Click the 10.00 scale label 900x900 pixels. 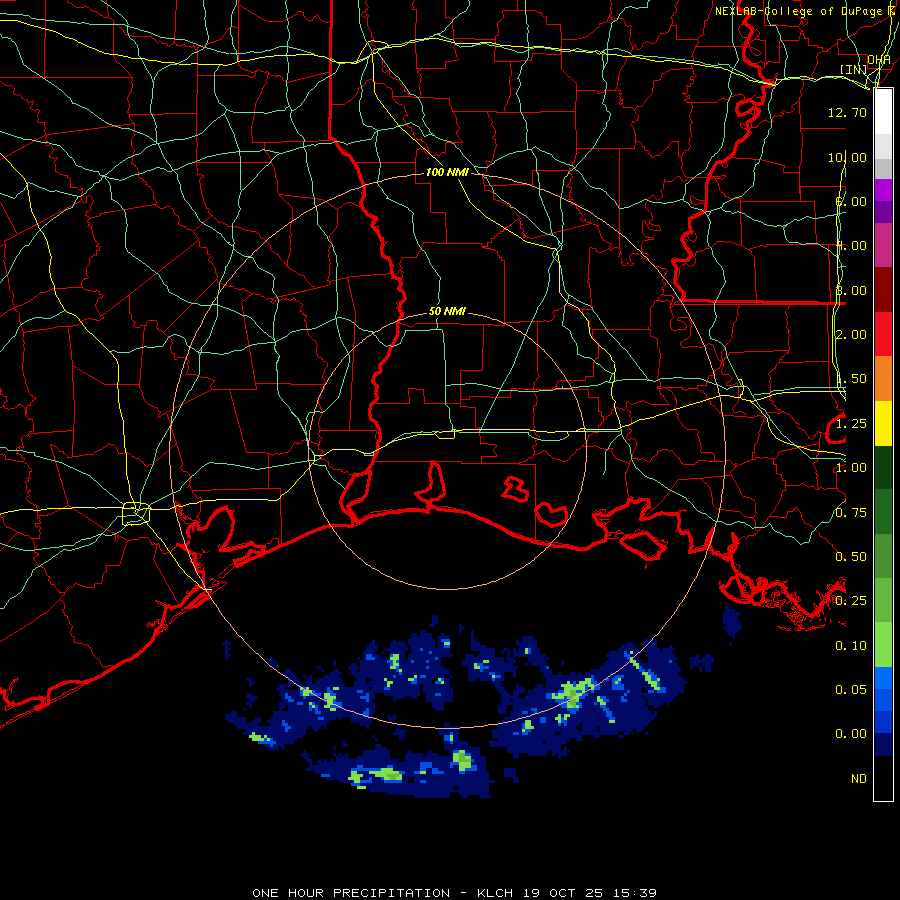click(847, 157)
